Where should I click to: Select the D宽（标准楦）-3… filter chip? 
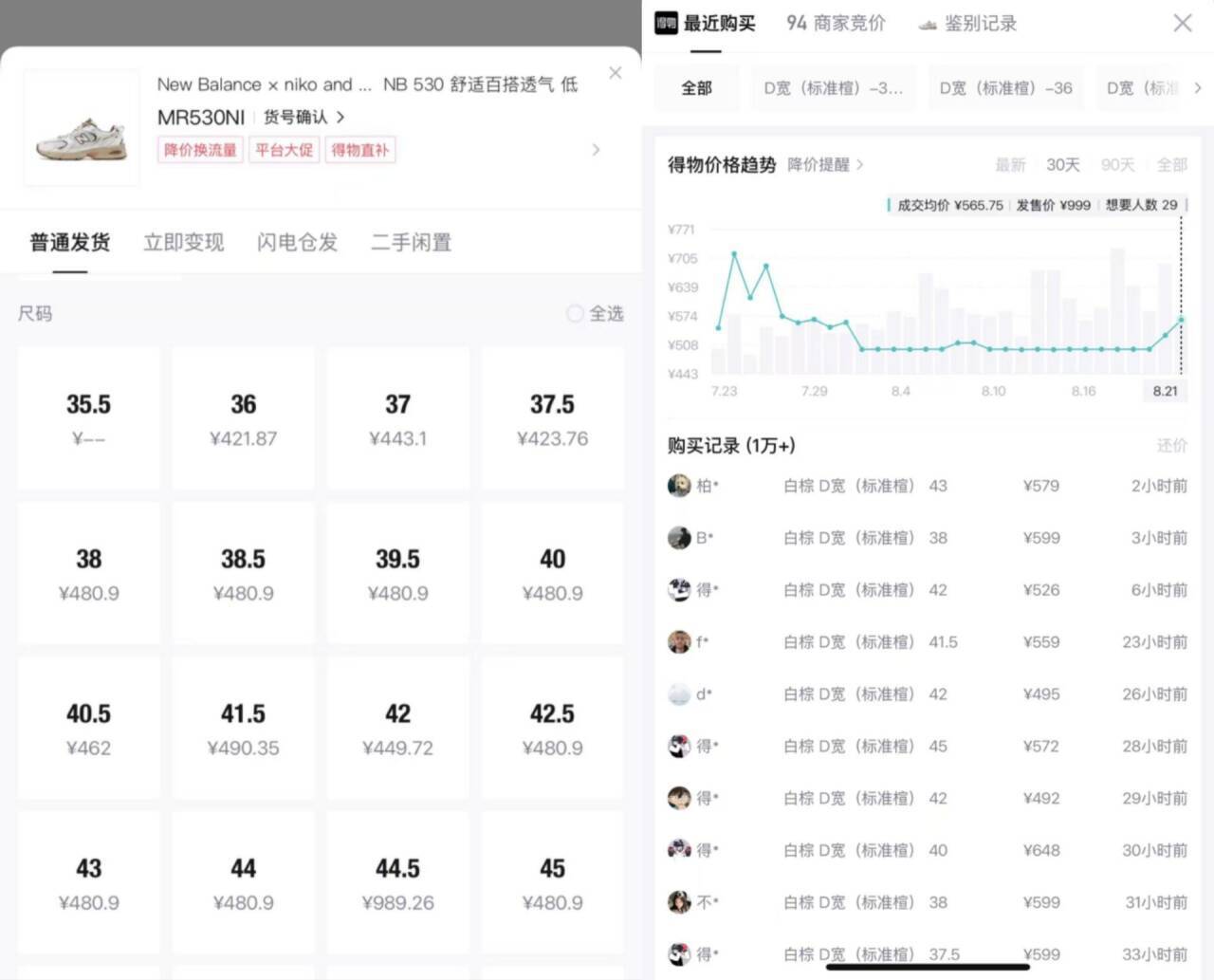pos(834,88)
